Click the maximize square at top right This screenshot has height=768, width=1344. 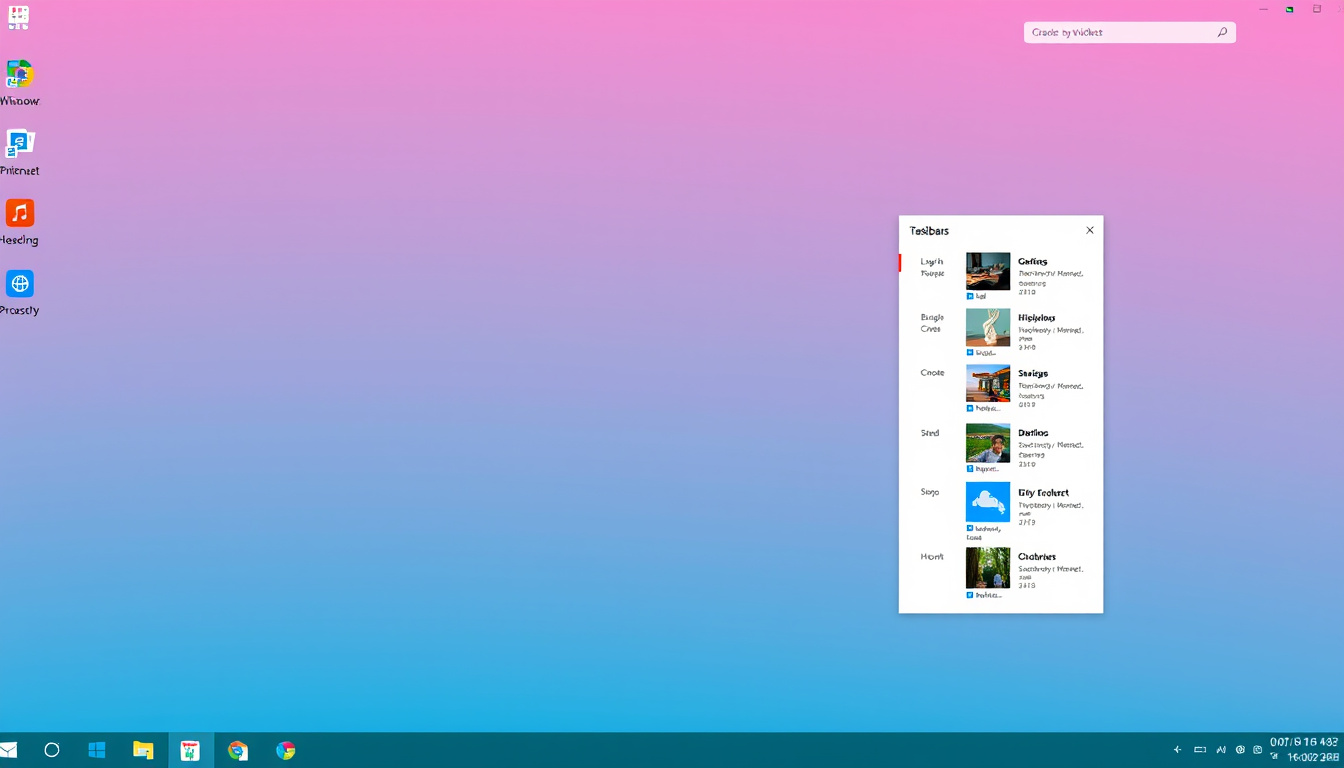[x=1317, y=9]
